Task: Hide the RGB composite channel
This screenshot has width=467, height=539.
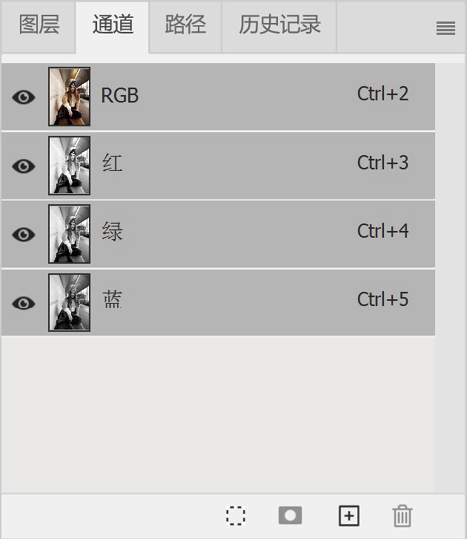Action: click(x=24, y=97)
